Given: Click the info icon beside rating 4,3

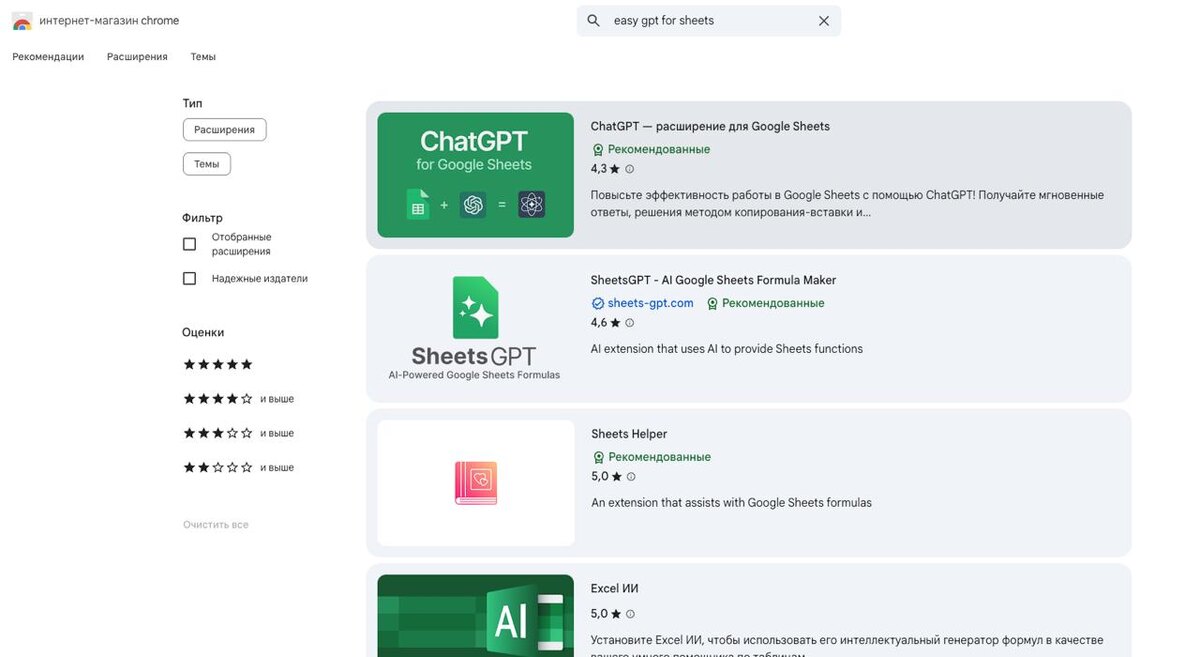Looking at the screenshot, I should (x=629, y=169).
